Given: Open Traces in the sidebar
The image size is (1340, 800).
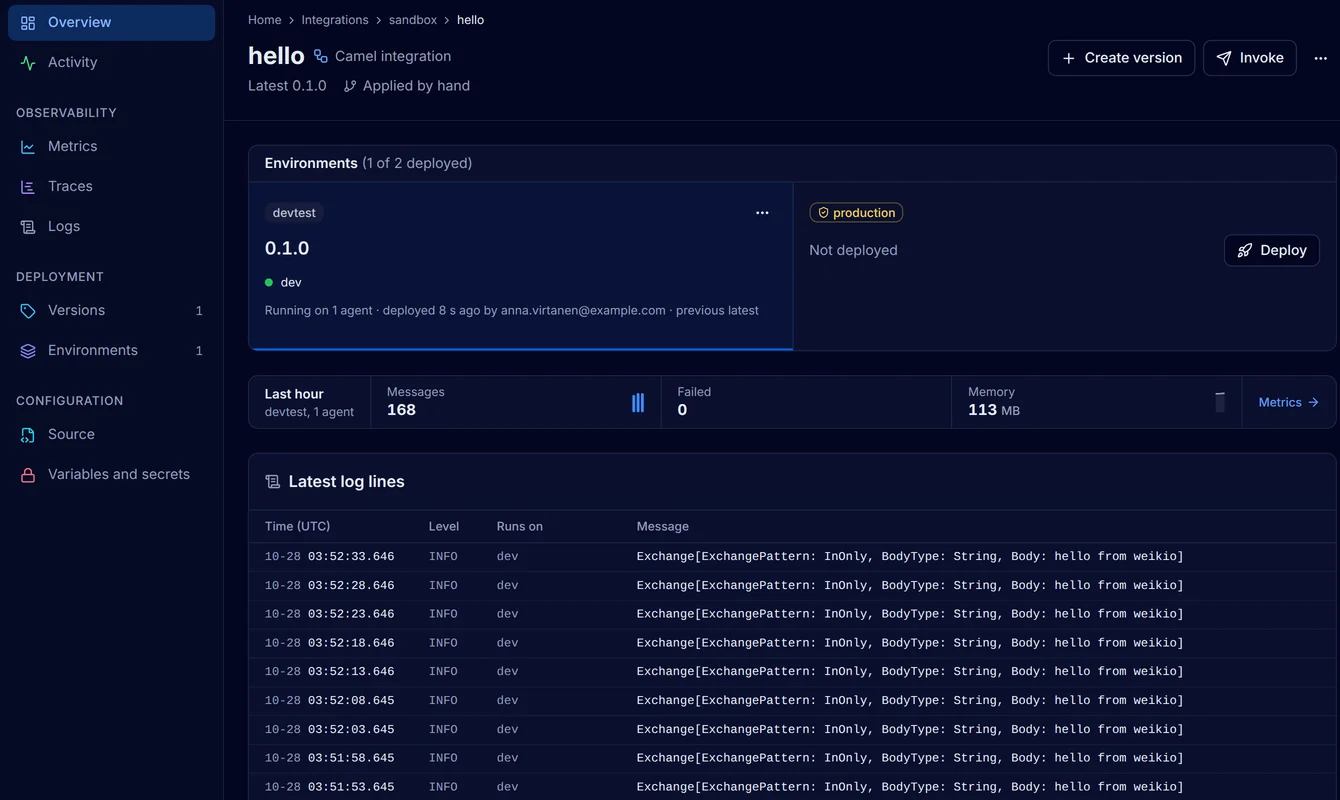Looking at the screenshot, I should 111,186.
